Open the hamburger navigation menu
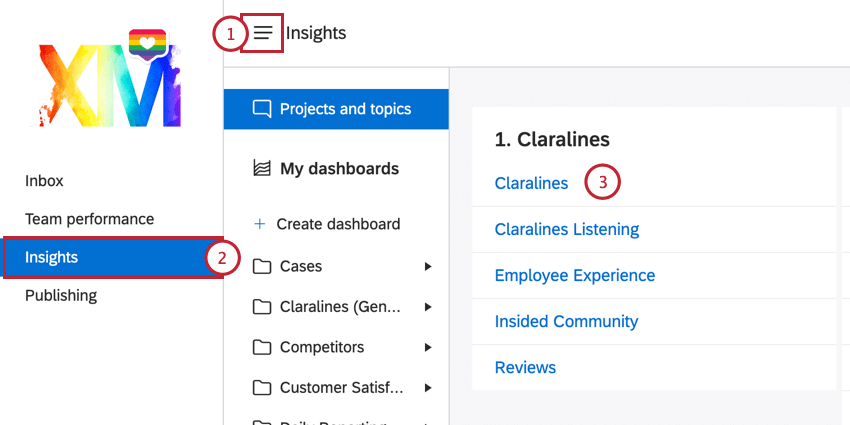The image size is (850, 425). 263,33
